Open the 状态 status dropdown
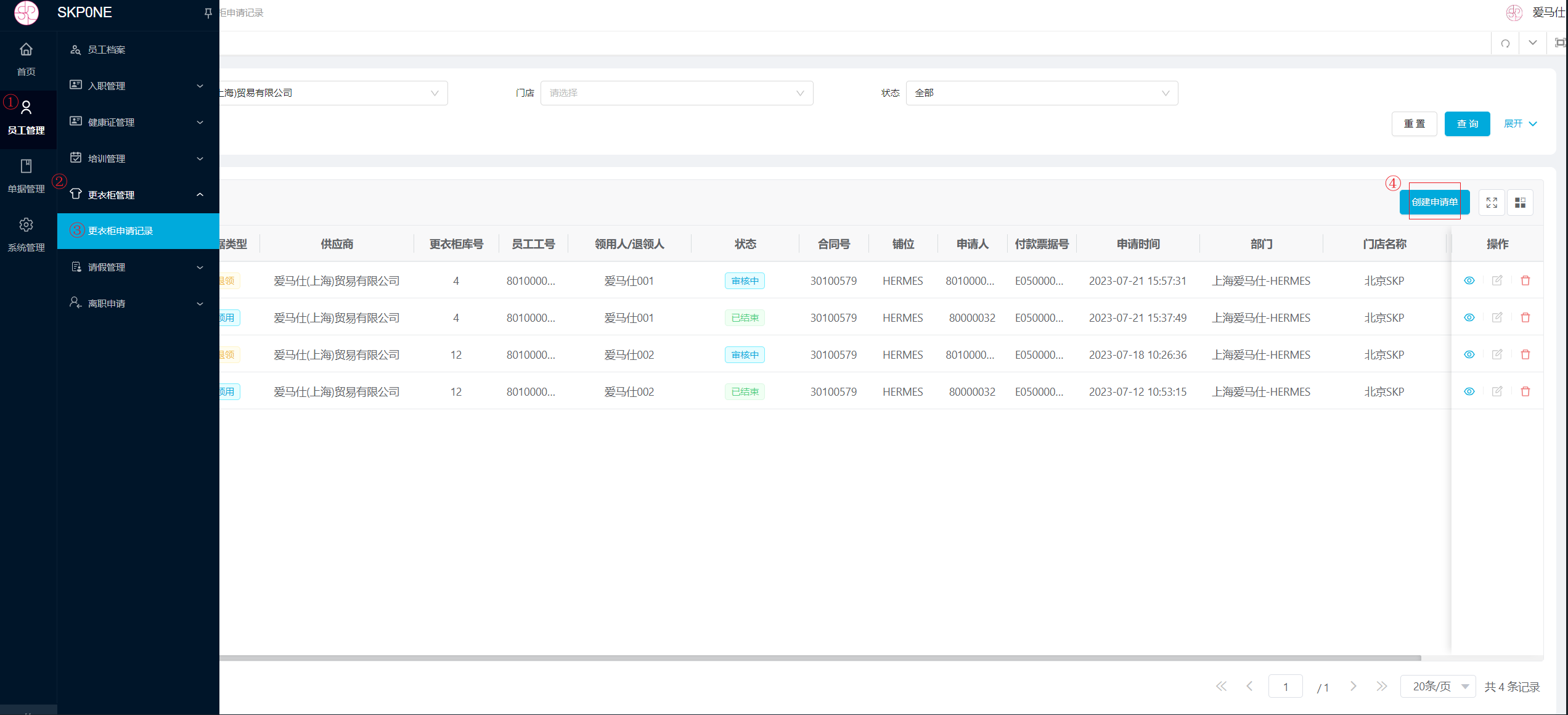This screenshot has width=1568, height=715. tap(1042, 93)
